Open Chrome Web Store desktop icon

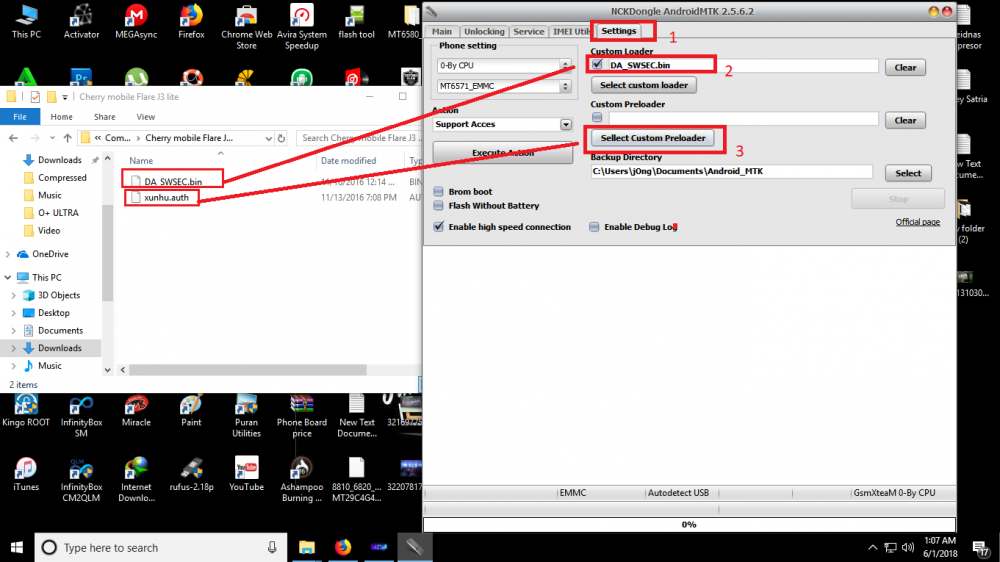[x=246, y=27]
